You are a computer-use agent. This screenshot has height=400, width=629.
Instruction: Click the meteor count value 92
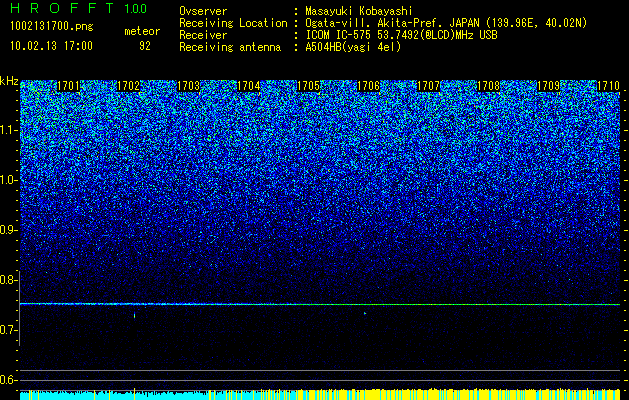[x=145, y=46]
